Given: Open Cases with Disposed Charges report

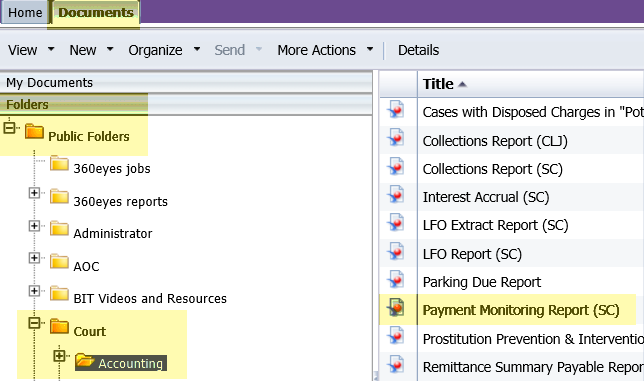Looking at the screenshot, I should (533, 112).
